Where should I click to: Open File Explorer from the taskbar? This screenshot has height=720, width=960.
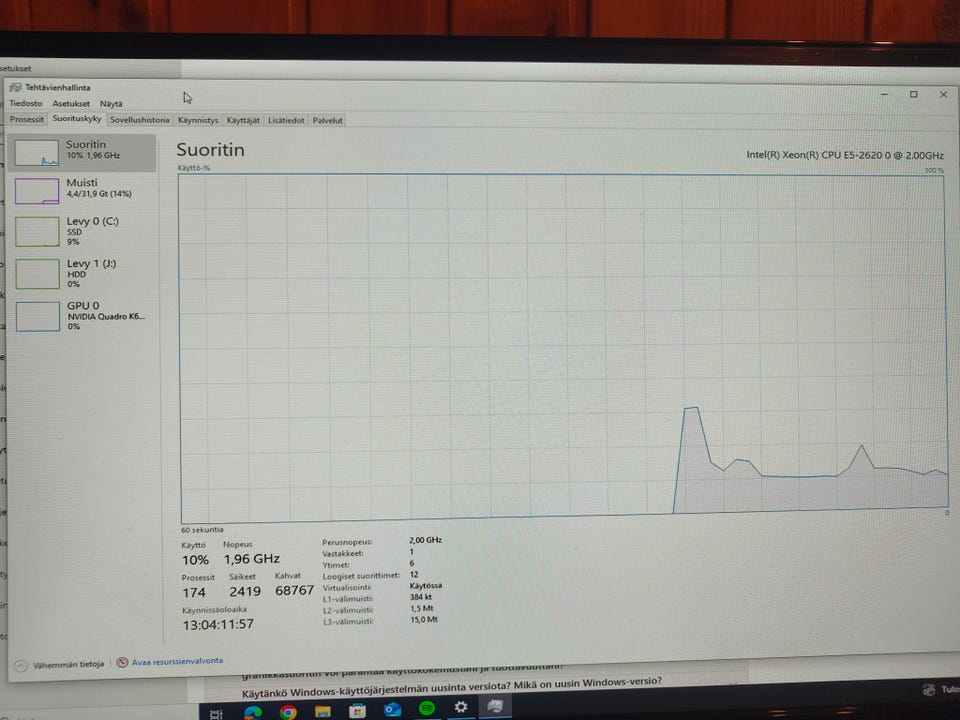pyautogui.click(x=323, y=711)
